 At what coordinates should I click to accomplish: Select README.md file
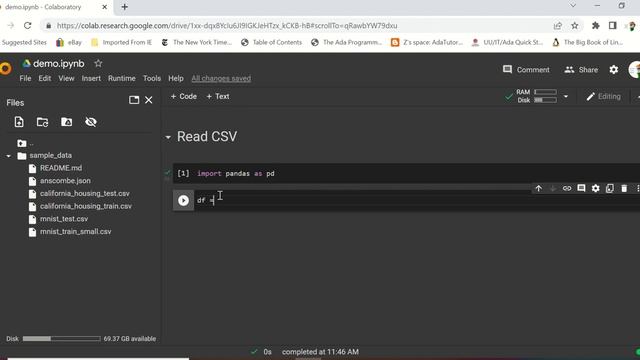point(60,168)
